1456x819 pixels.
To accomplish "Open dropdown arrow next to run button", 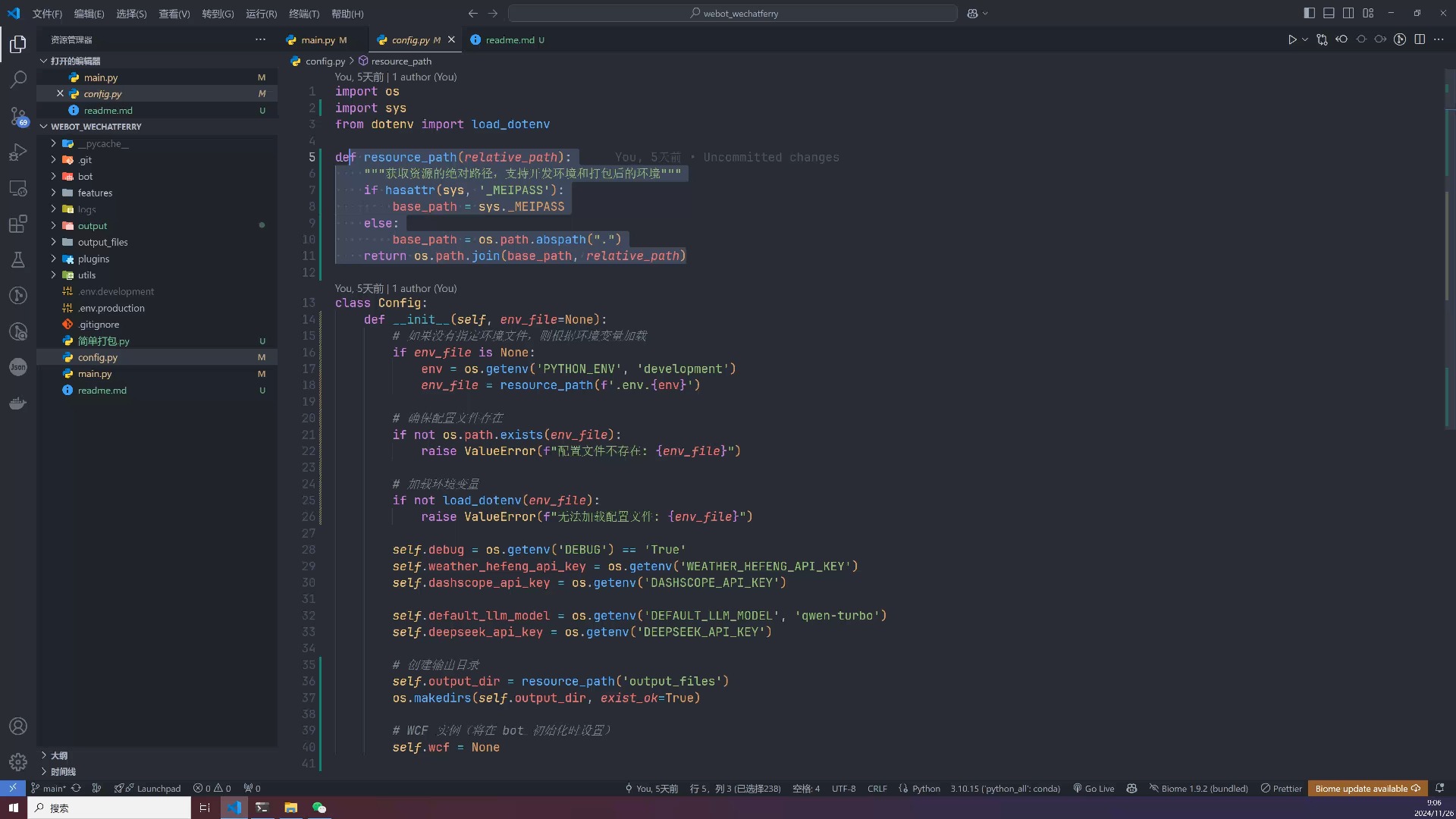I will click(1305, 39).
